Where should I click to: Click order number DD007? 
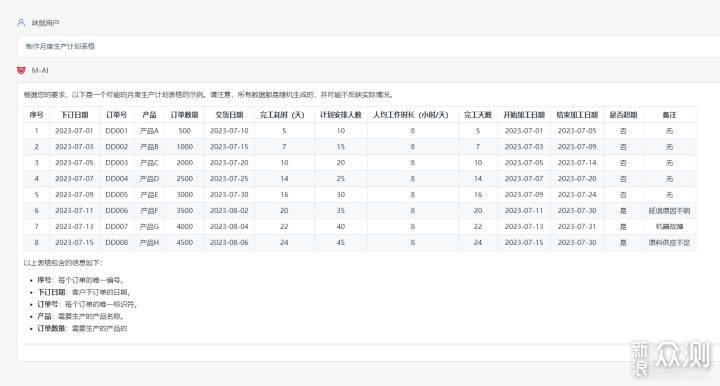pos(117,226)
